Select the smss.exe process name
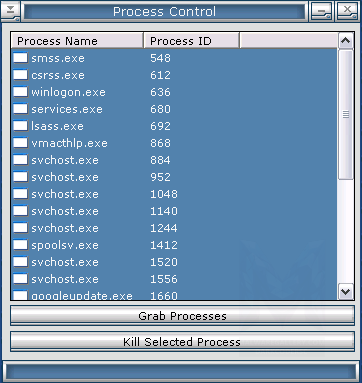Image resolution: width=362 pixels, height=383 pixels. coord(58,58)
